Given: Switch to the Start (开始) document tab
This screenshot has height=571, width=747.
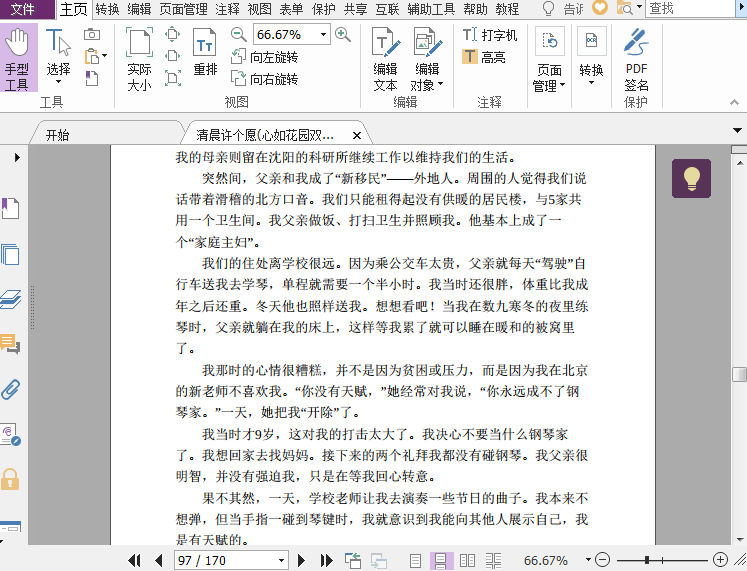Looking at the screenshot, I should tap(57, 135).
